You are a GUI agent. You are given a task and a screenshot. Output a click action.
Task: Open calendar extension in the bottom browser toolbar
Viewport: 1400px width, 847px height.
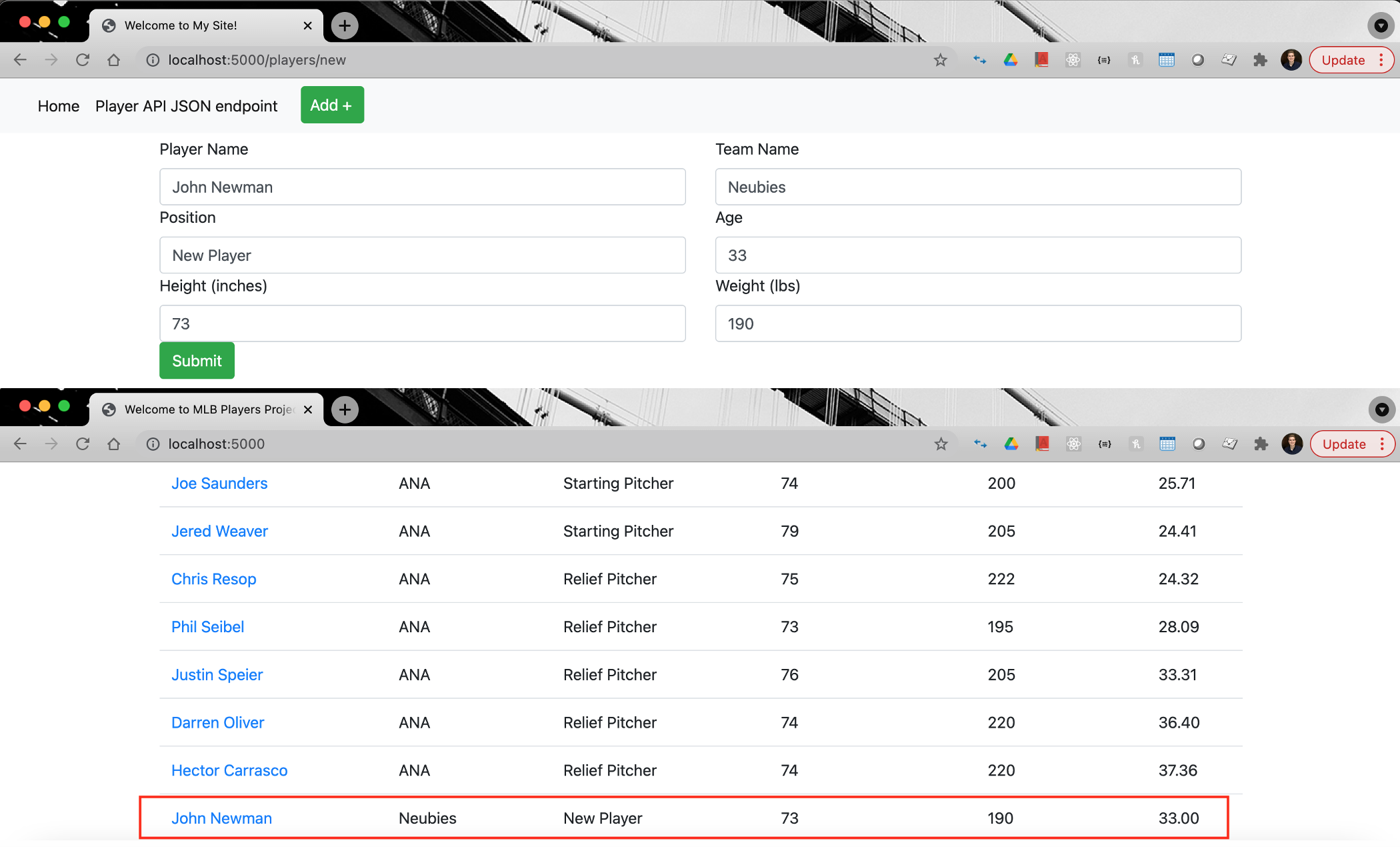(x=1167, y=444)
